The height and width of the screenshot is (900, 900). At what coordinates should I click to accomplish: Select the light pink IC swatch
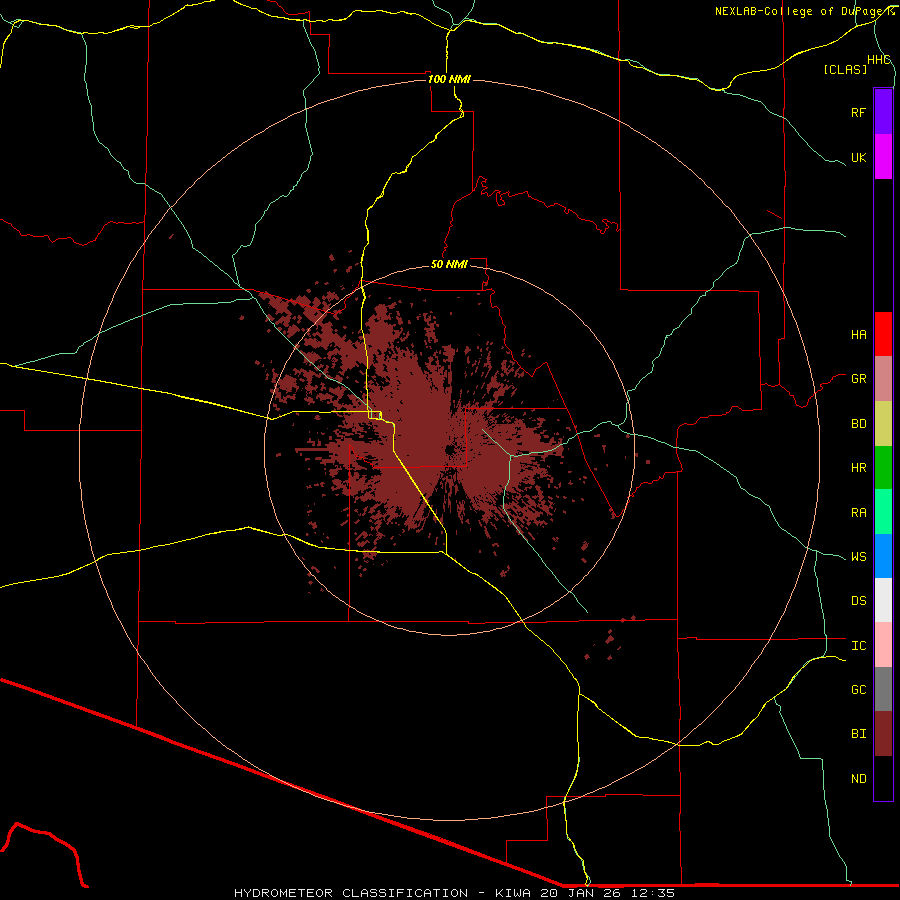coord(883,645)
